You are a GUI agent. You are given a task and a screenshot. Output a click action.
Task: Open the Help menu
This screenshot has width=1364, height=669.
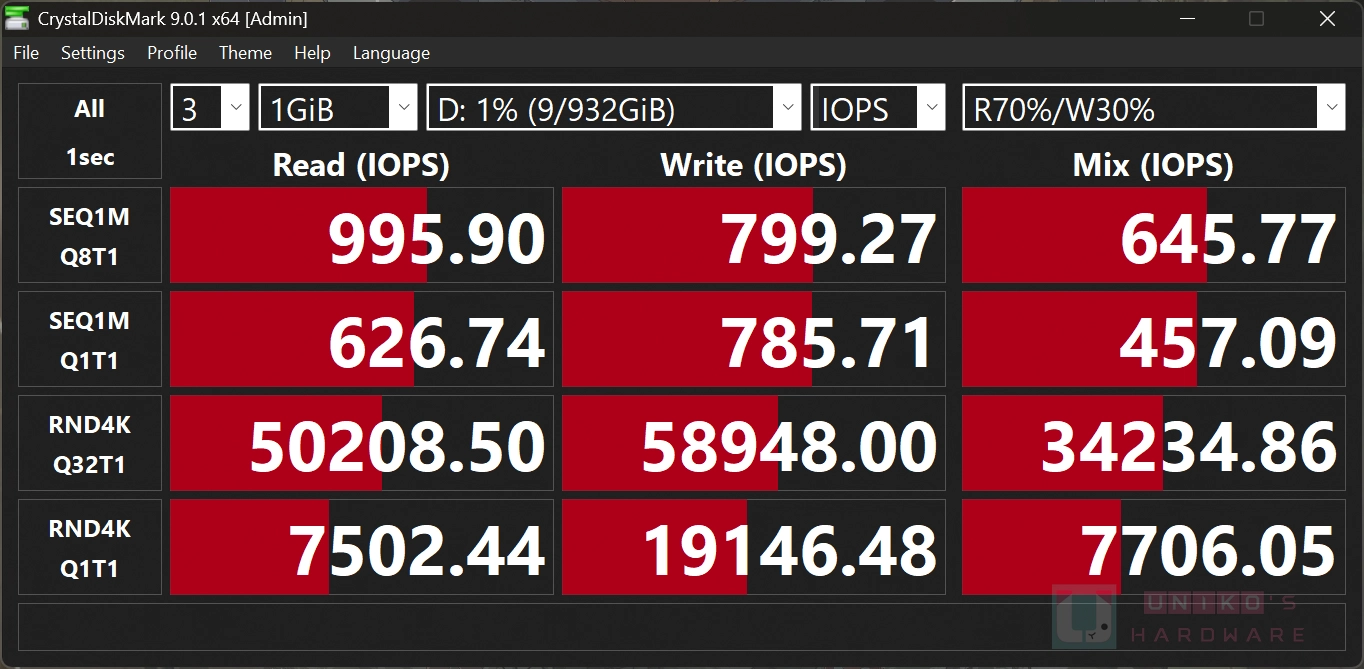[x=312, y=53]
